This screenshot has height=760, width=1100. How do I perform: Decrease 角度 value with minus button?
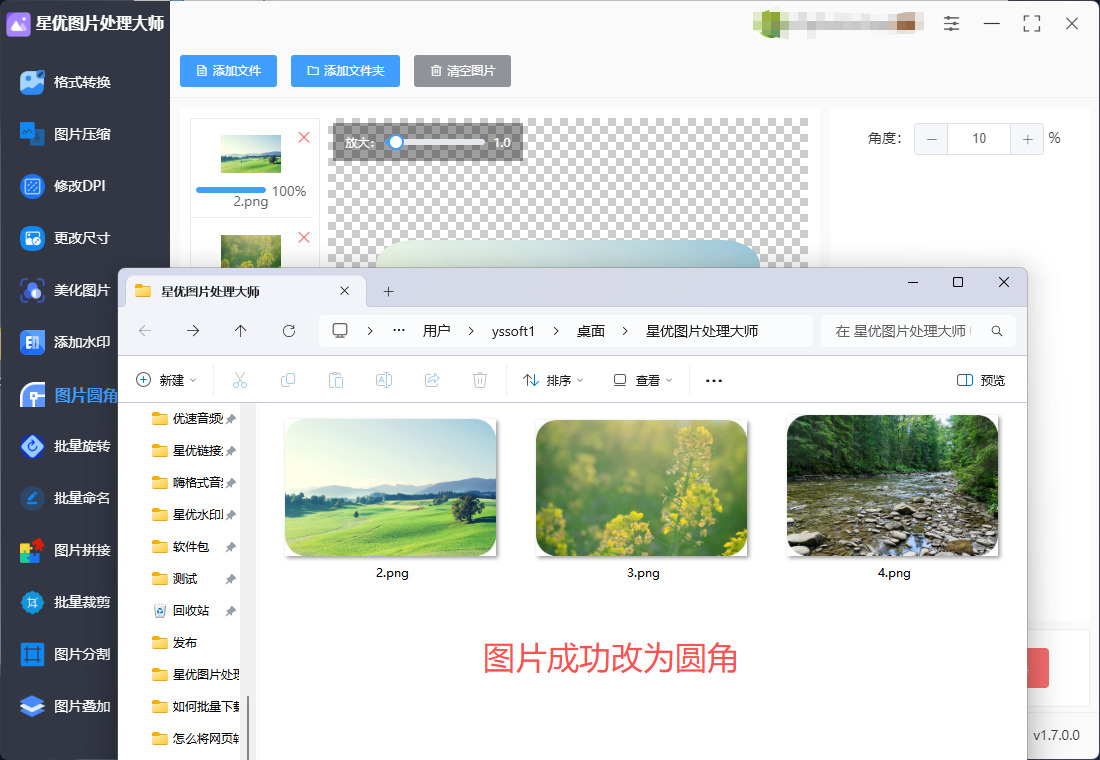[x=931, y=139]
